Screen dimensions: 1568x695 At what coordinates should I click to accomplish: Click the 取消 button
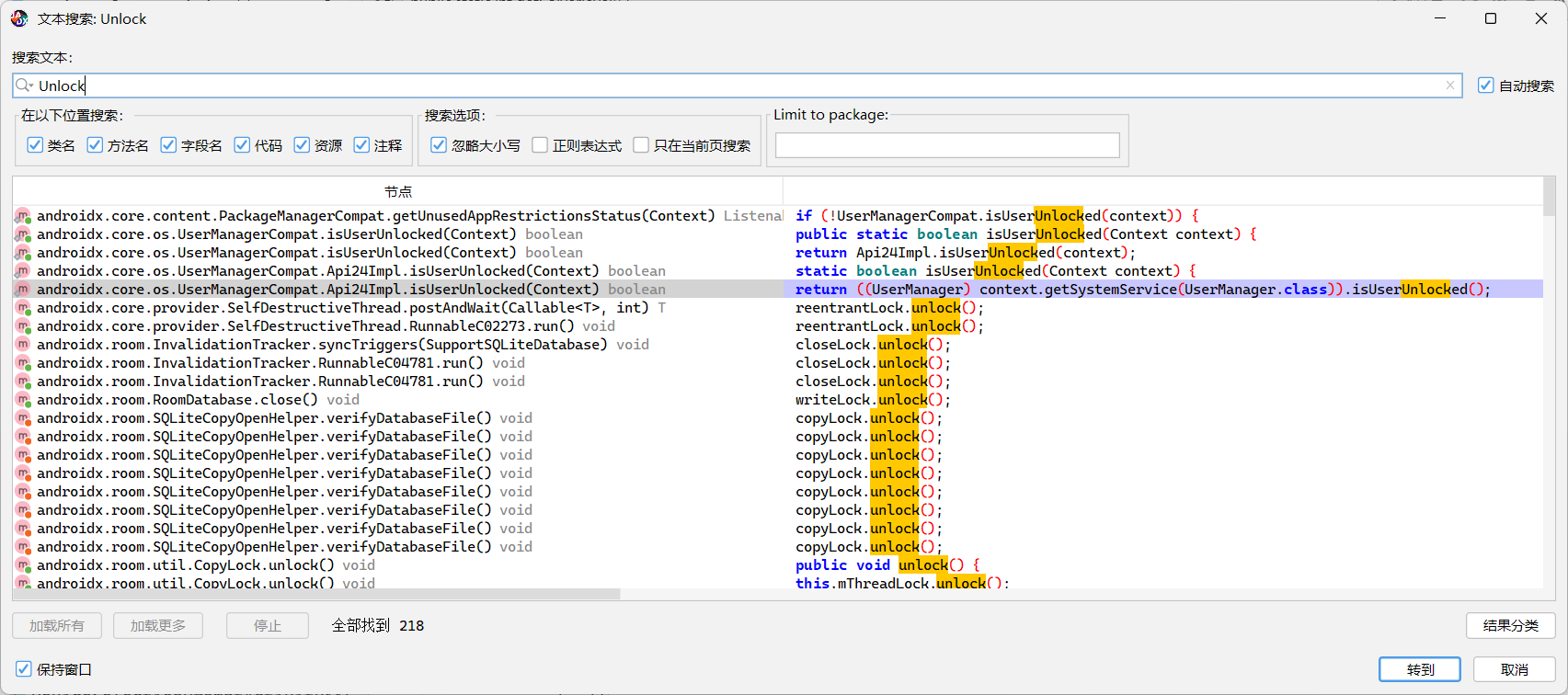[1515, 669]
